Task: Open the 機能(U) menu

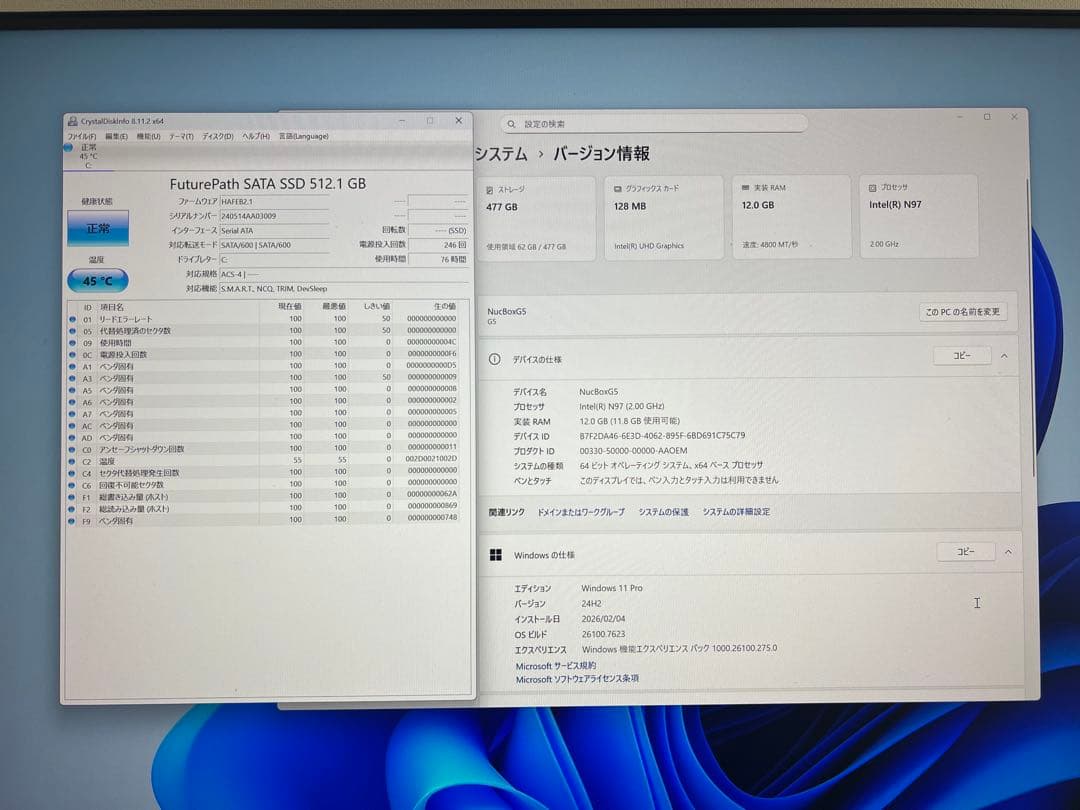Action: pos(148,136)
